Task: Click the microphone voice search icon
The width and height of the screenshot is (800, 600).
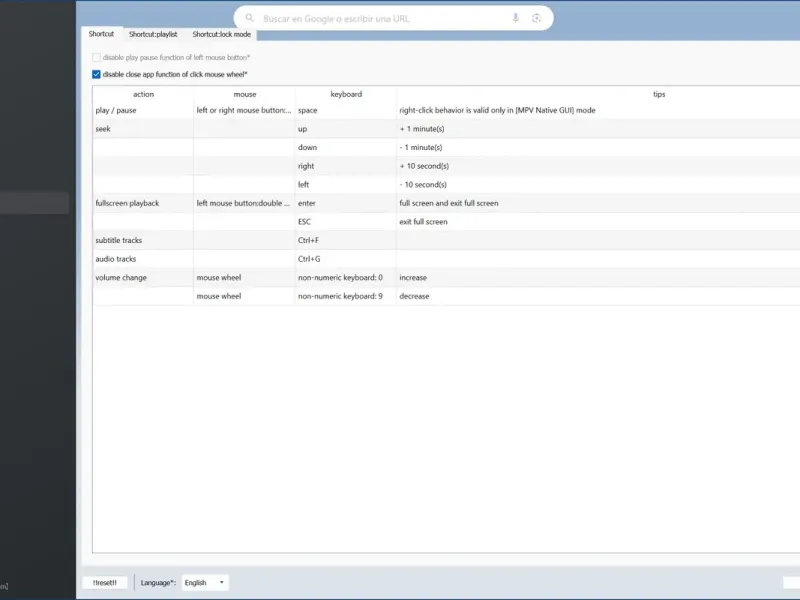Action: (x=515, y=18)
